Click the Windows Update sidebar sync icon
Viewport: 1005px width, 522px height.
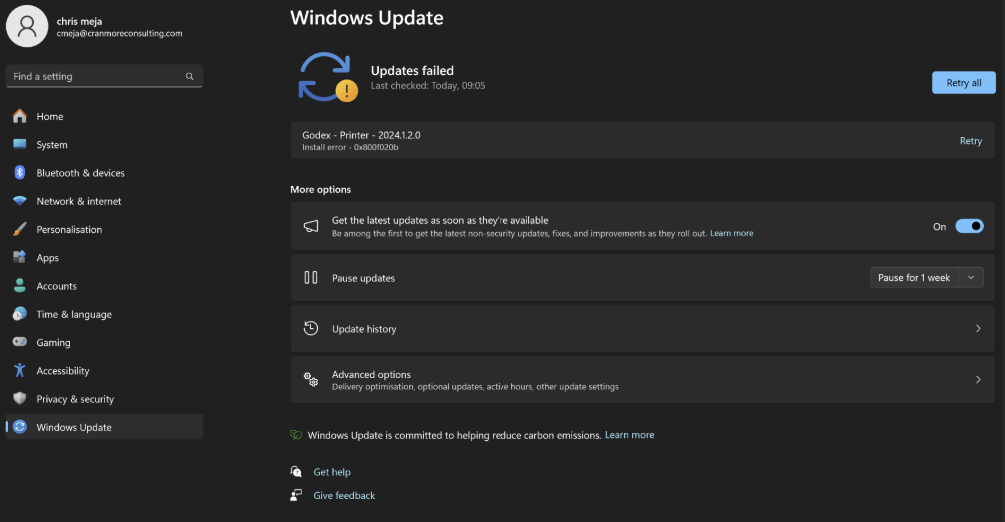click(20, 426)
